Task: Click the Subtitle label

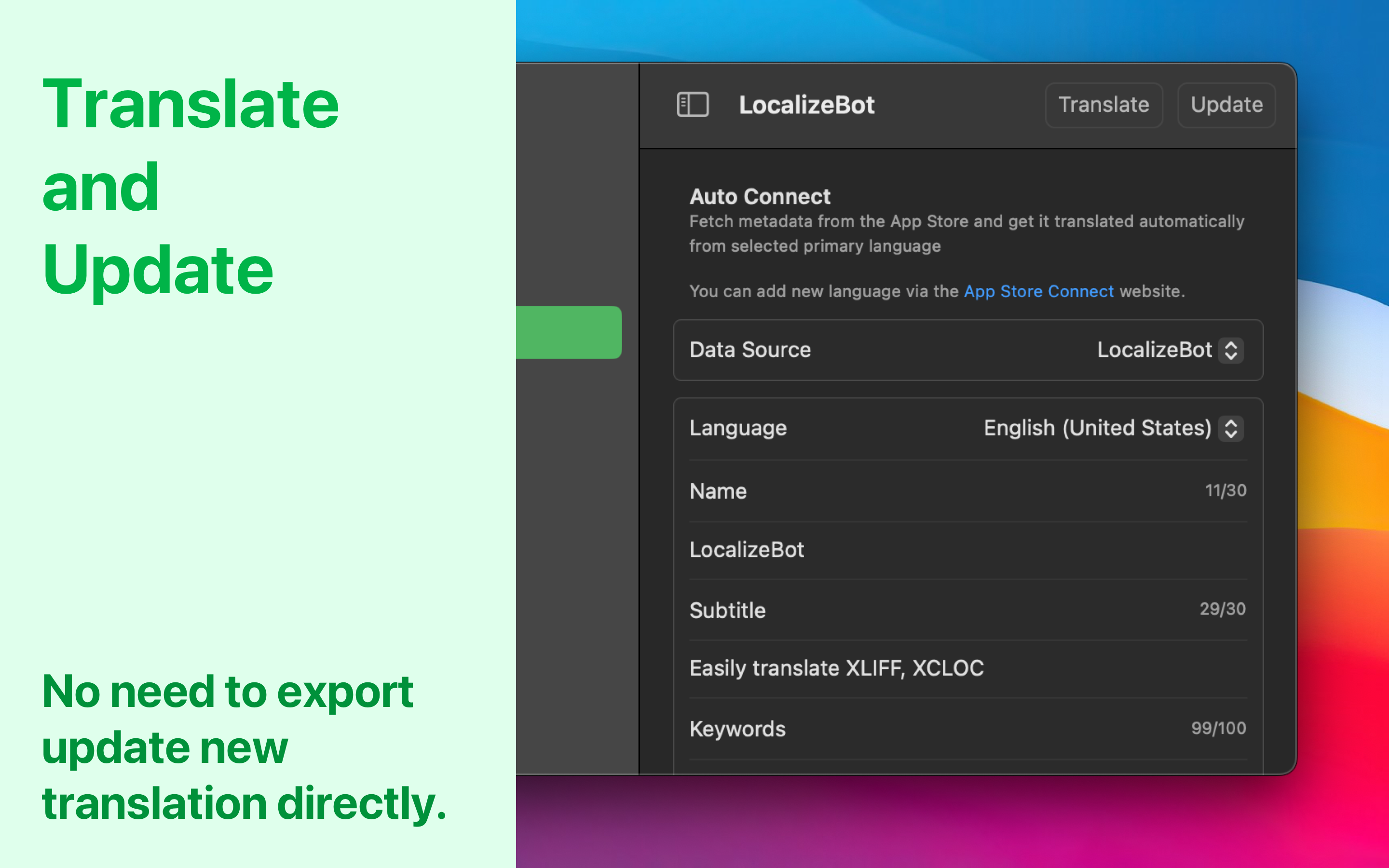Action: 727,610
